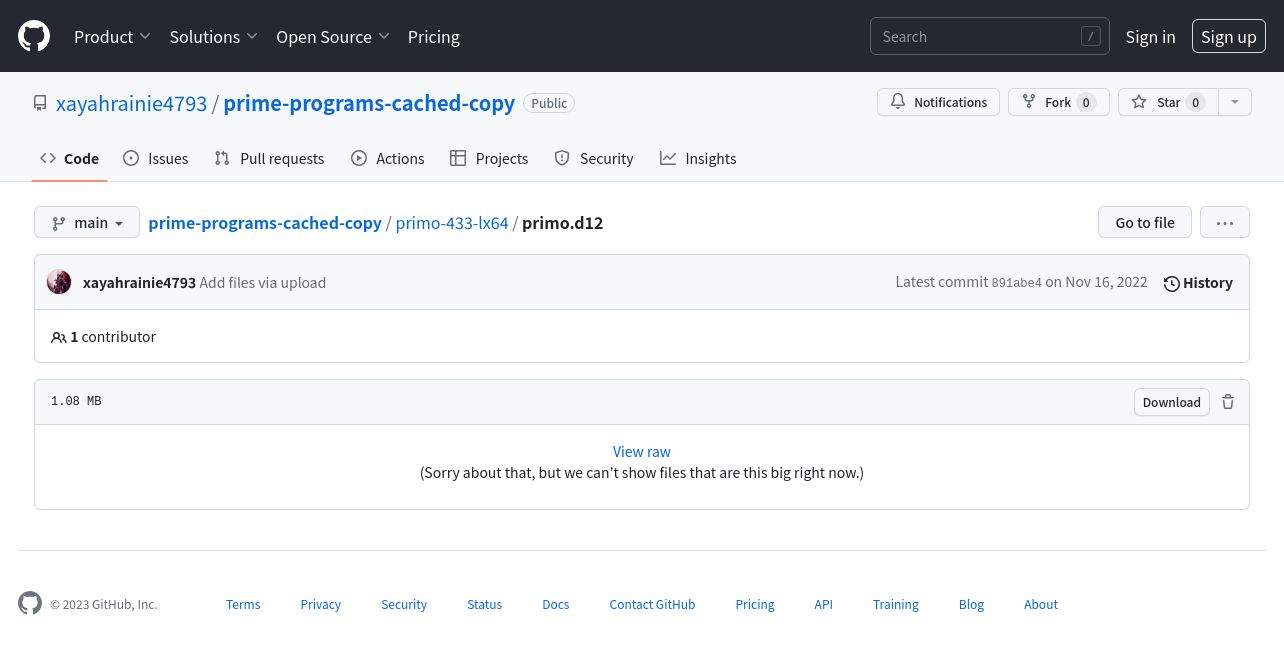Open commit History
Viewport: 1284px width, 664px height.
1198,283
